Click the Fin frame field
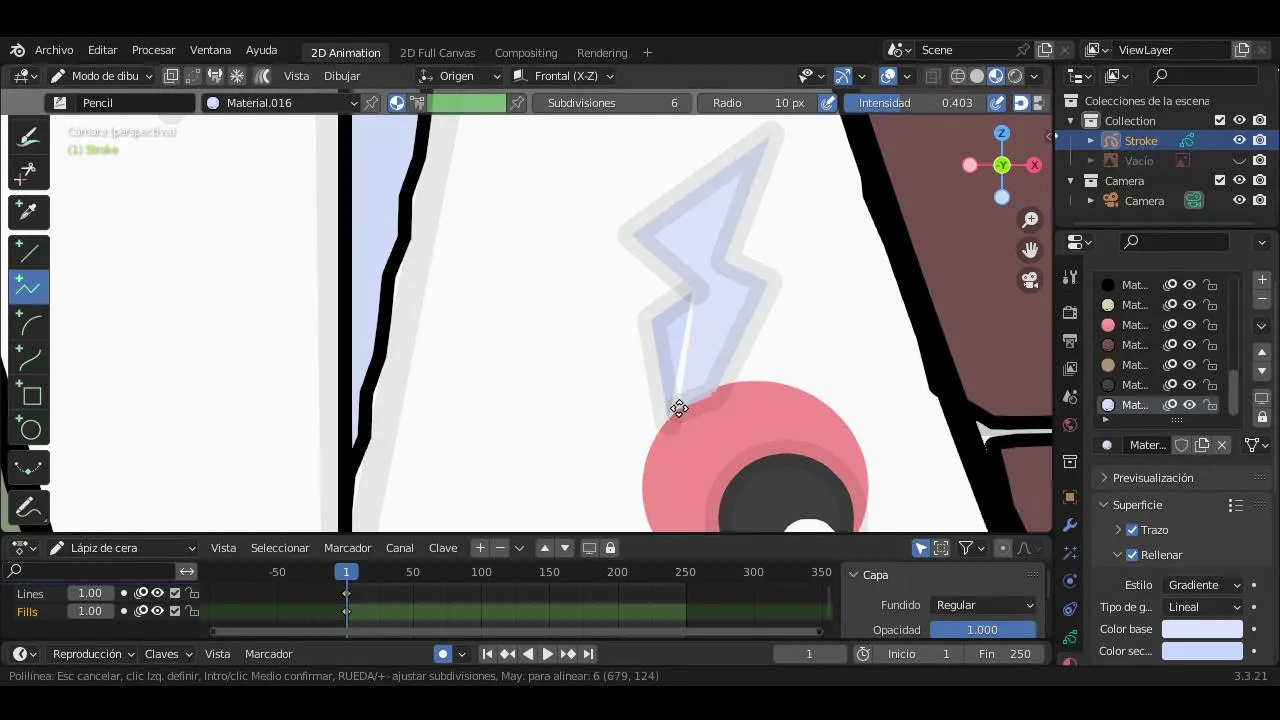Image resolution: width=1280 pixels, height=720 pixels. 1005,654
